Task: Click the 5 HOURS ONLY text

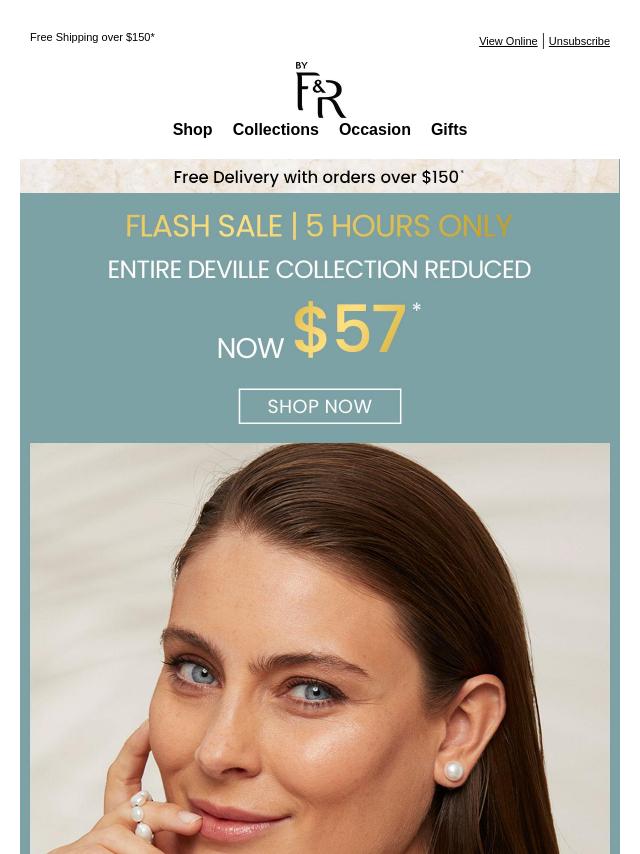Action: [x=409, y=226]
